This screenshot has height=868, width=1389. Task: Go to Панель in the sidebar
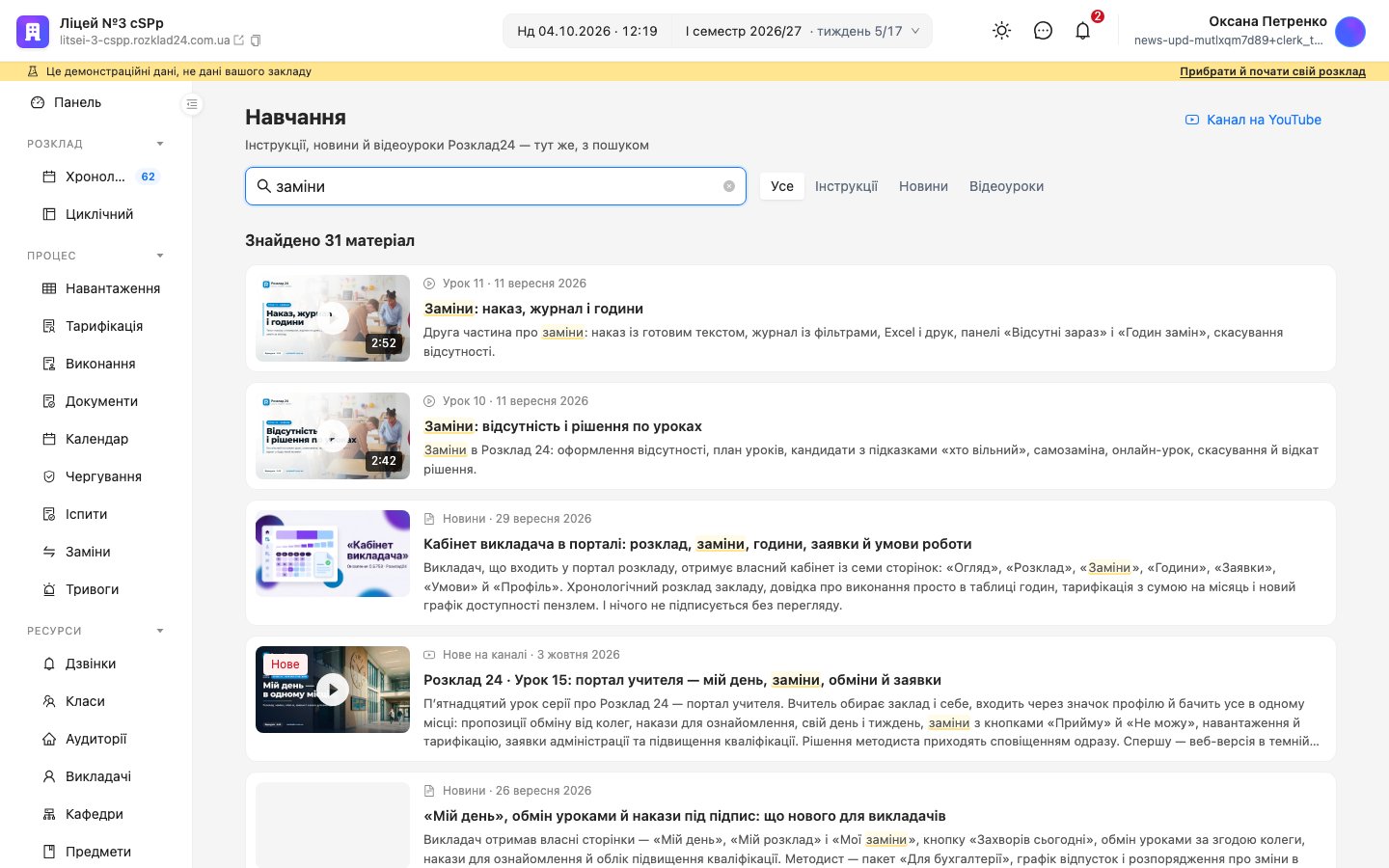point(77,102)
